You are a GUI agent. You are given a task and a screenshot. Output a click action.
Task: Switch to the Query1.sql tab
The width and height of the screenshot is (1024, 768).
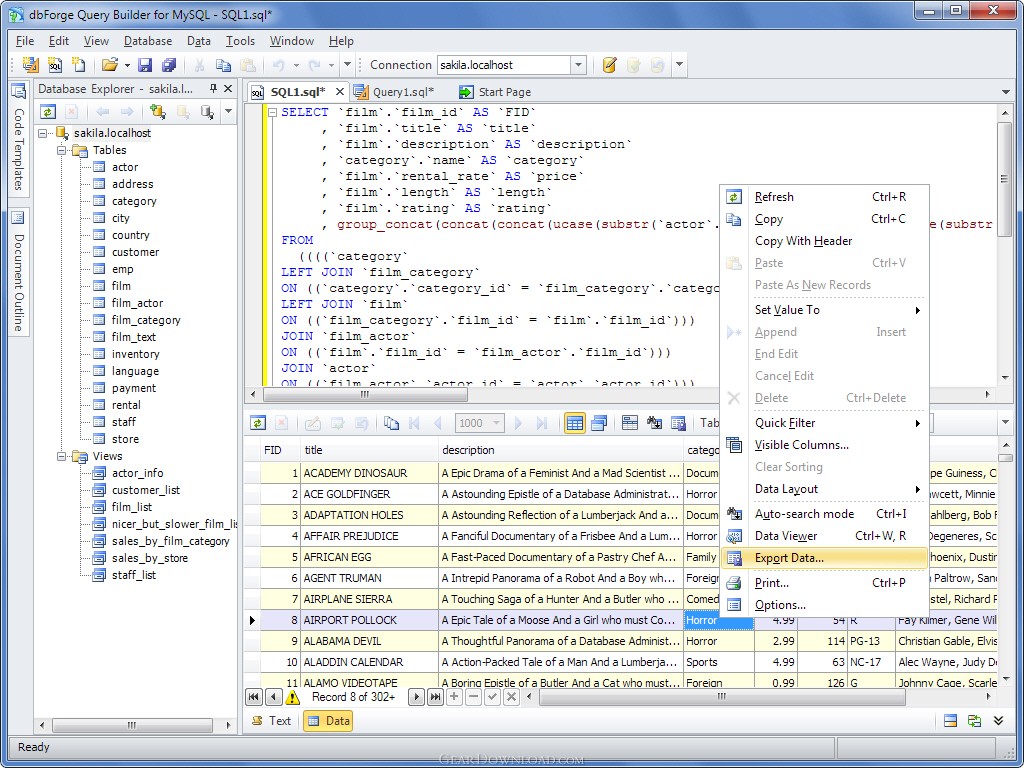tap(394, 92)
